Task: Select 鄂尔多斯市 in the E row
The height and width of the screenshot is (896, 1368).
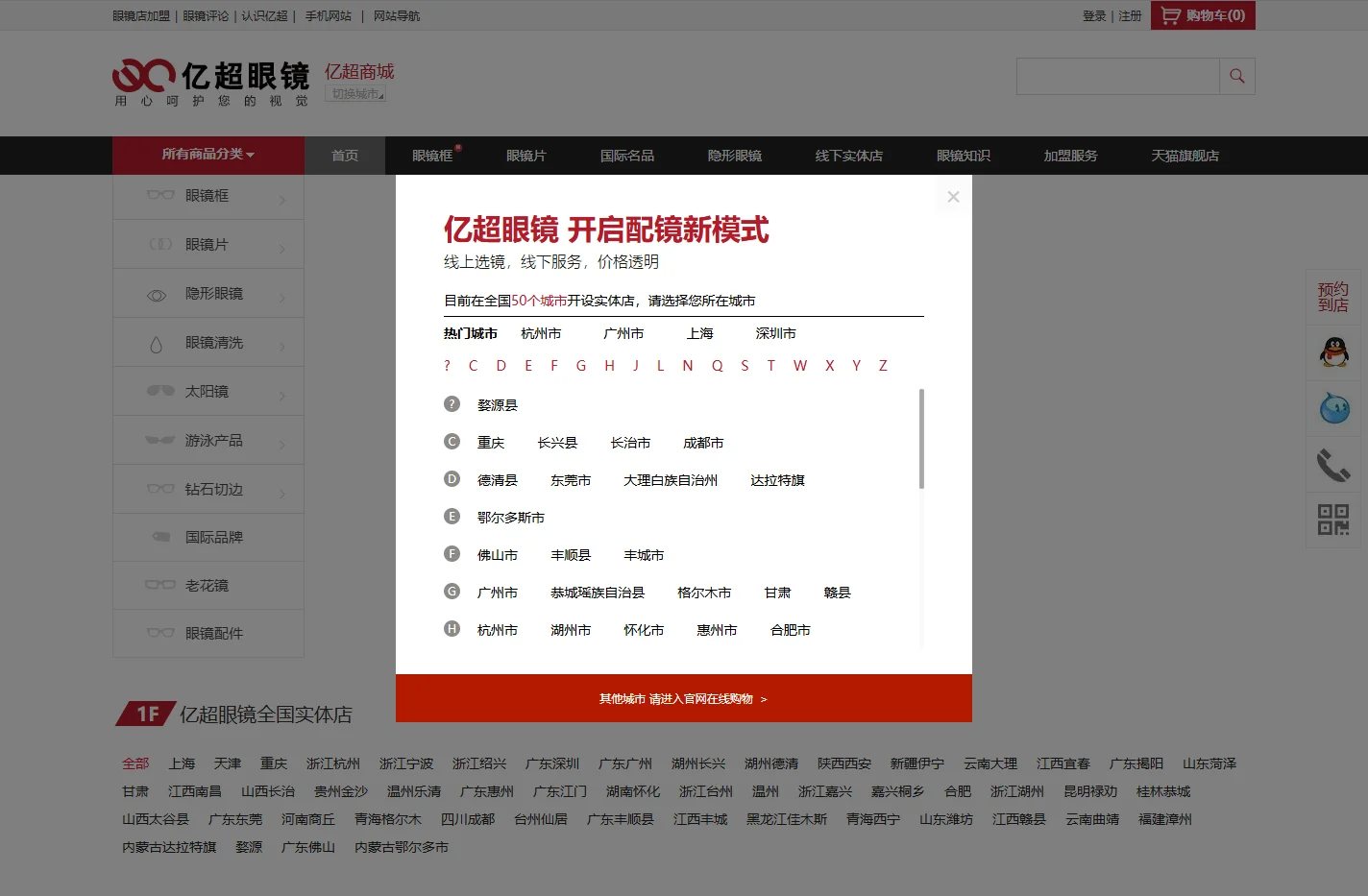Action: pos(511,518)
